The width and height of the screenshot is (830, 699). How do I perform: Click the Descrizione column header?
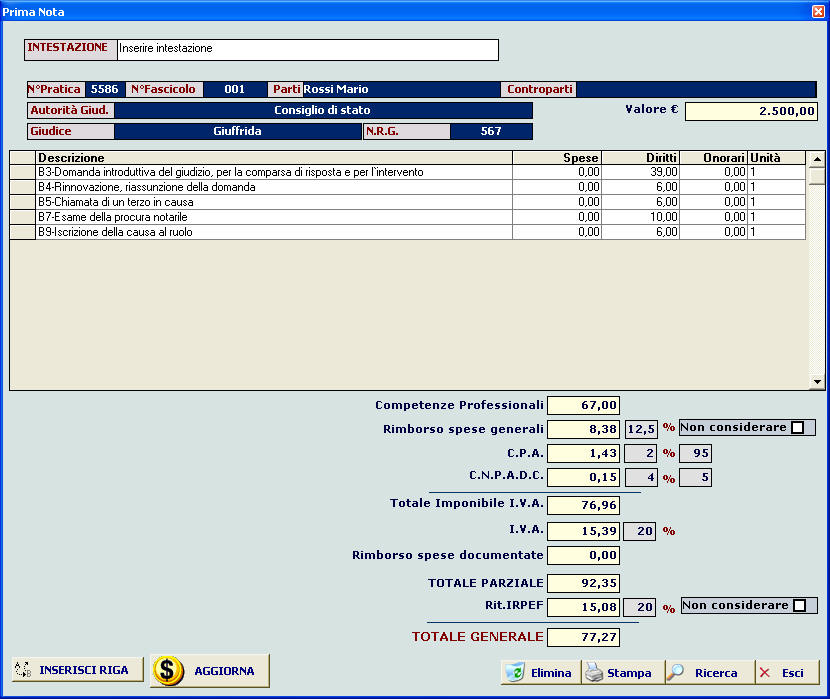click(274, 158)
